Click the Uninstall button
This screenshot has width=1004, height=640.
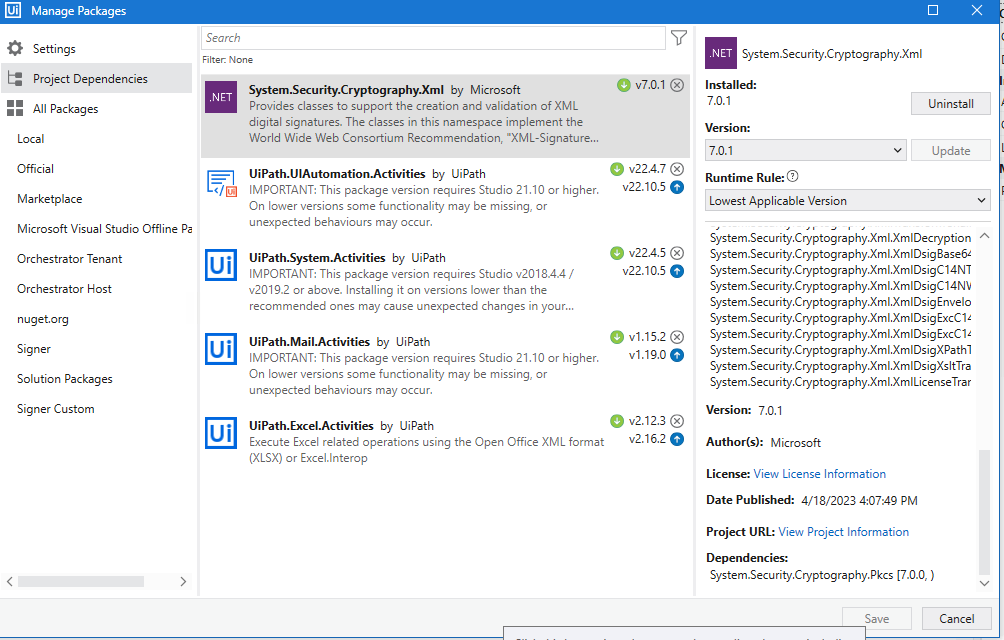click(951, 104)
